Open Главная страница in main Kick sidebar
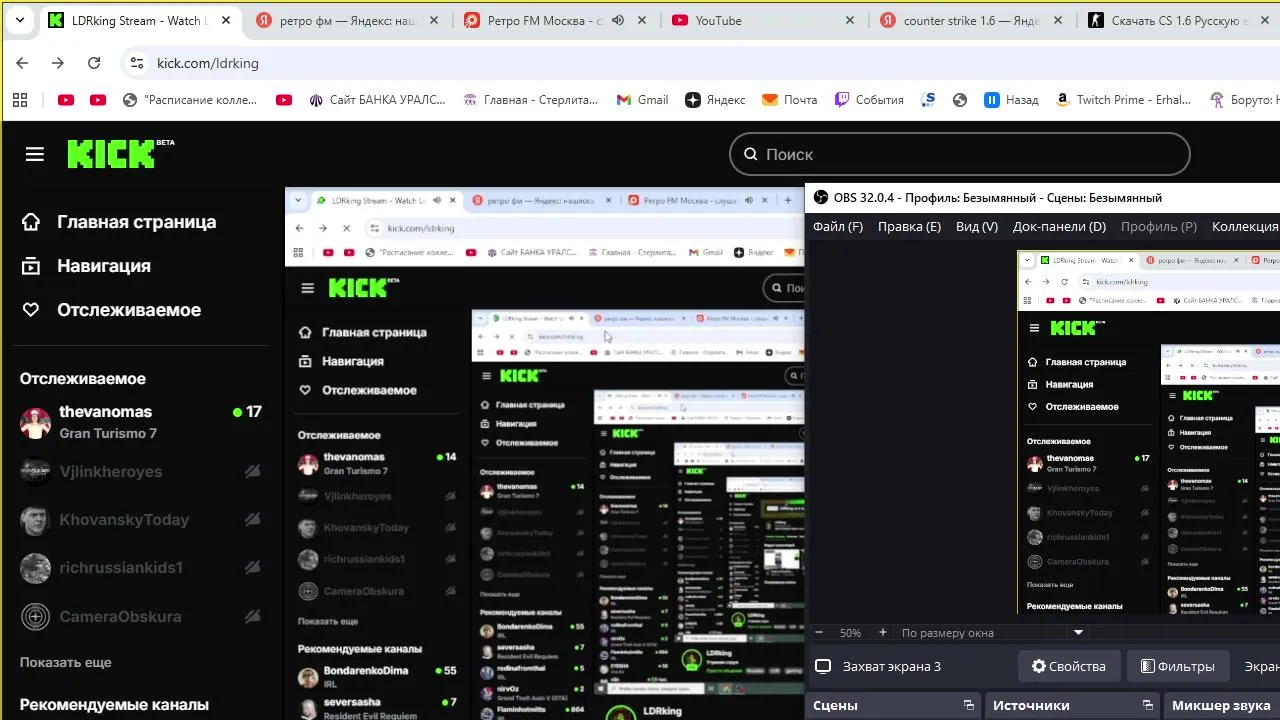Viewport: 1280px width, 720px height. [119, 222]
